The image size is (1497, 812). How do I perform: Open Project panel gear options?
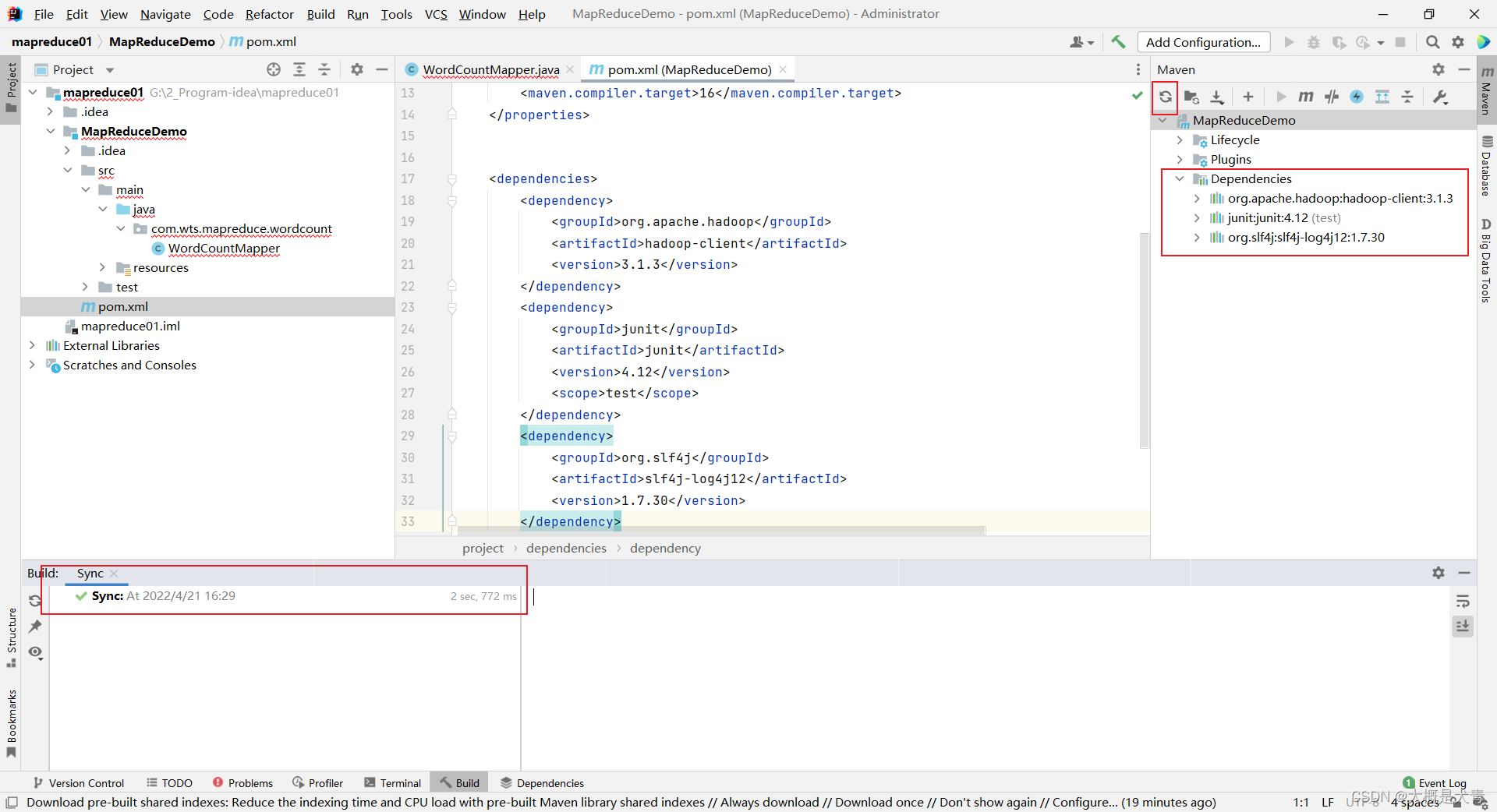click(x=357, y=69)
